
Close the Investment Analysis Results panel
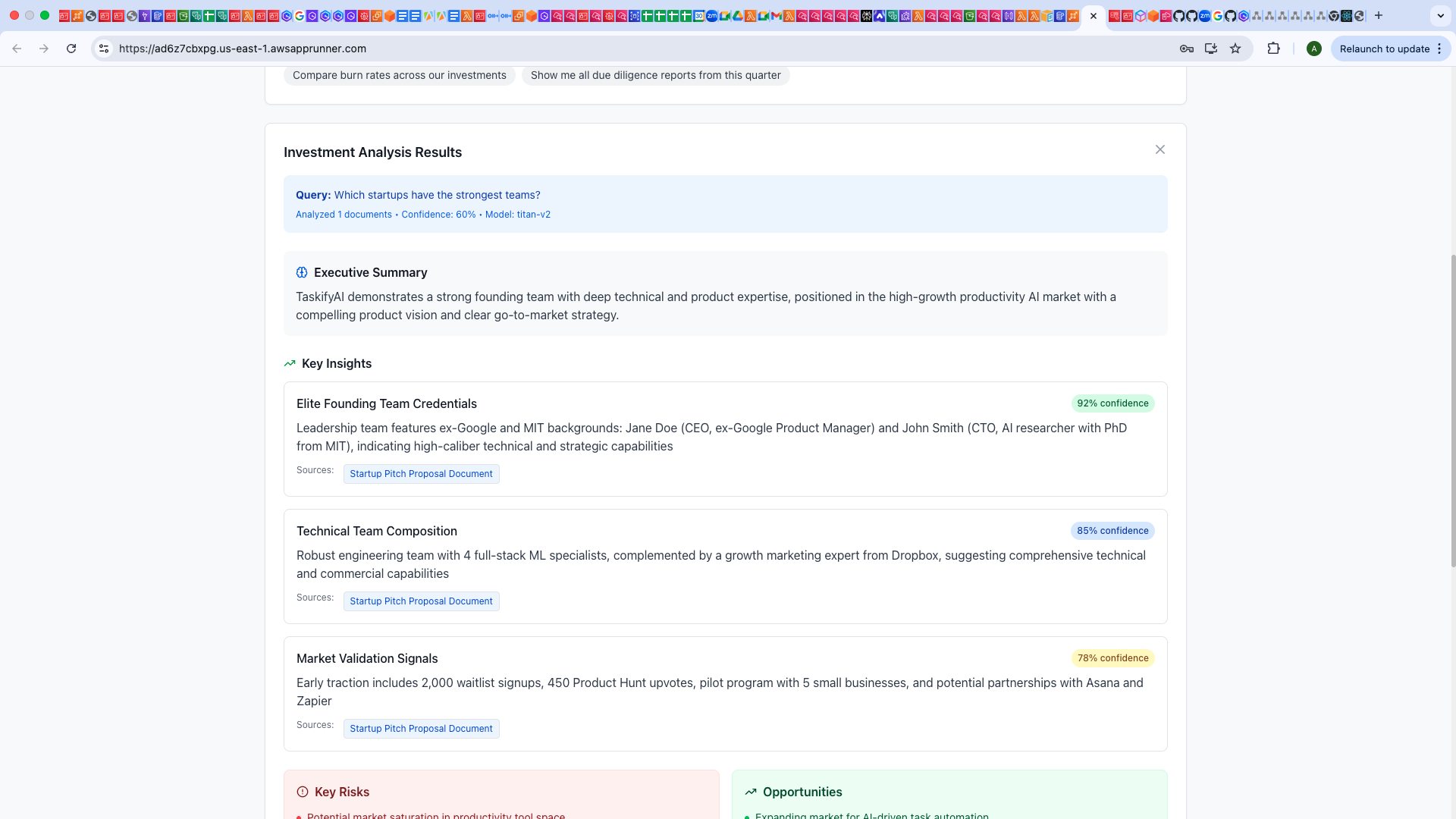point(1159,149)
